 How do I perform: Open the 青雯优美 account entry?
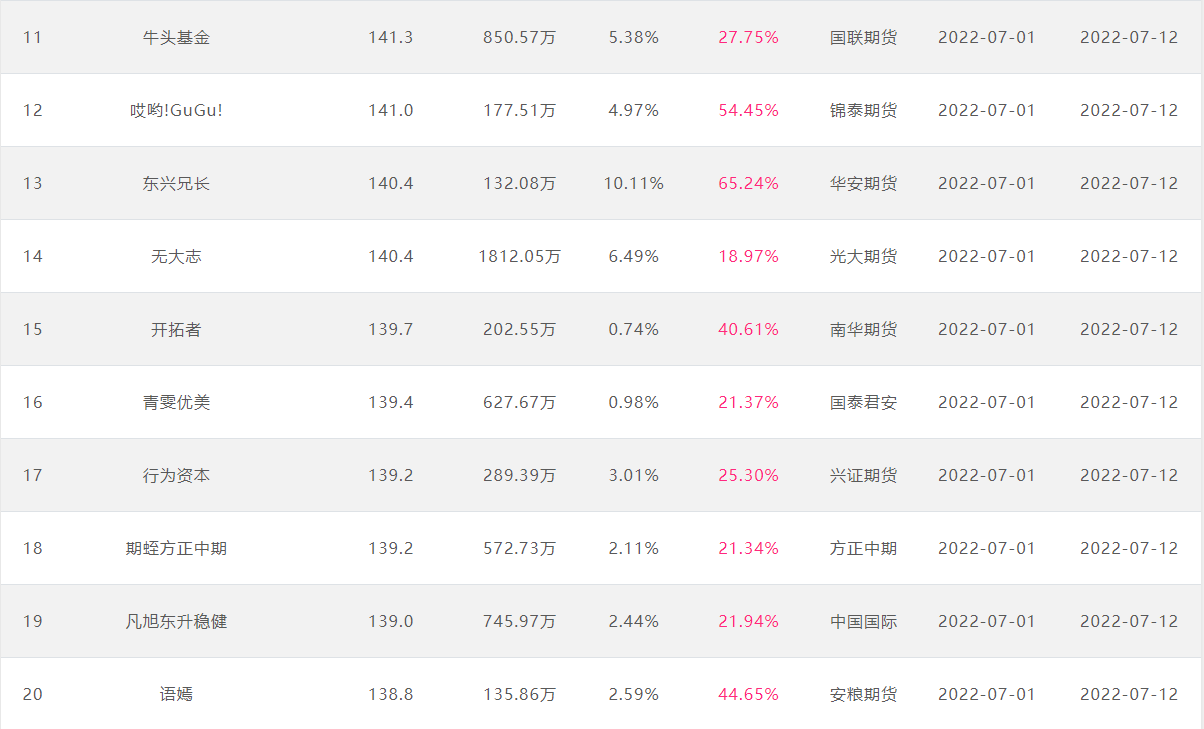176,402
